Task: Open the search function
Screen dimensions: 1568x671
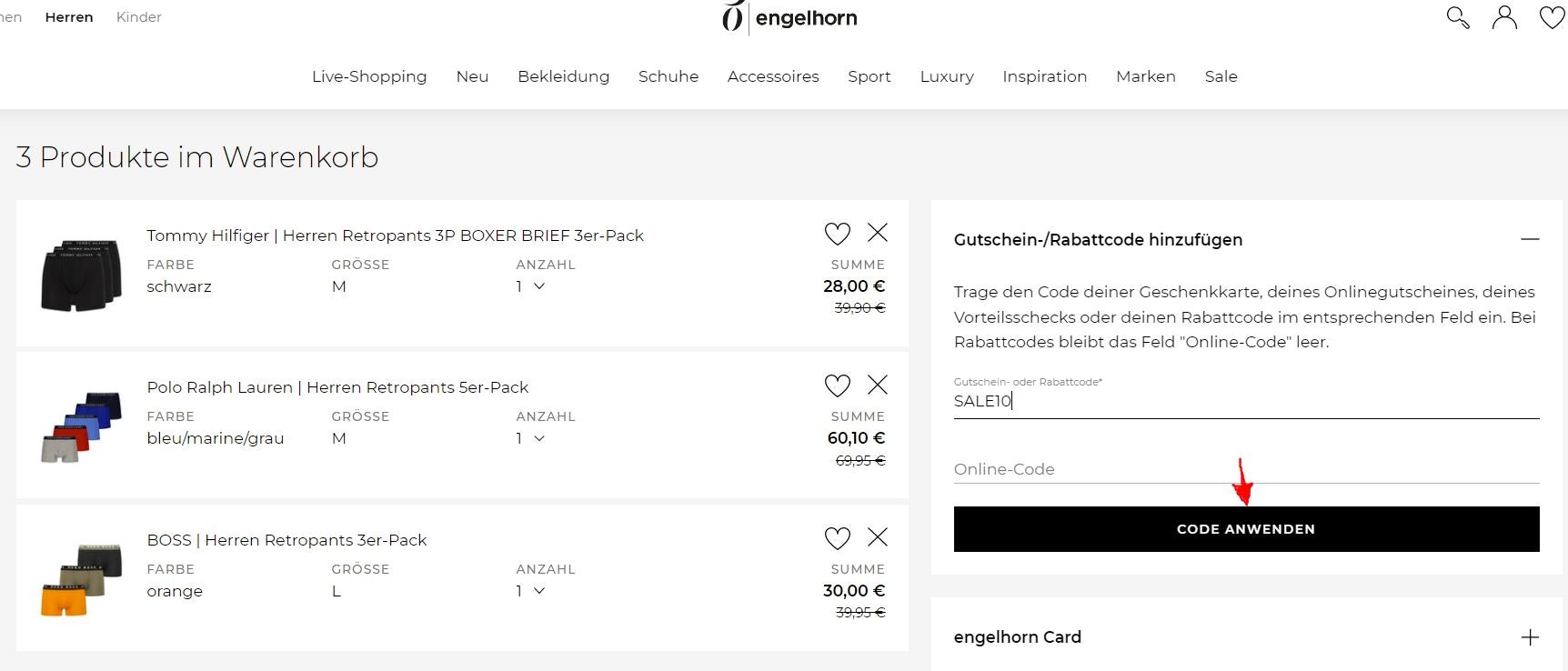Action: pyautogui.click(x=1457, y=18)
